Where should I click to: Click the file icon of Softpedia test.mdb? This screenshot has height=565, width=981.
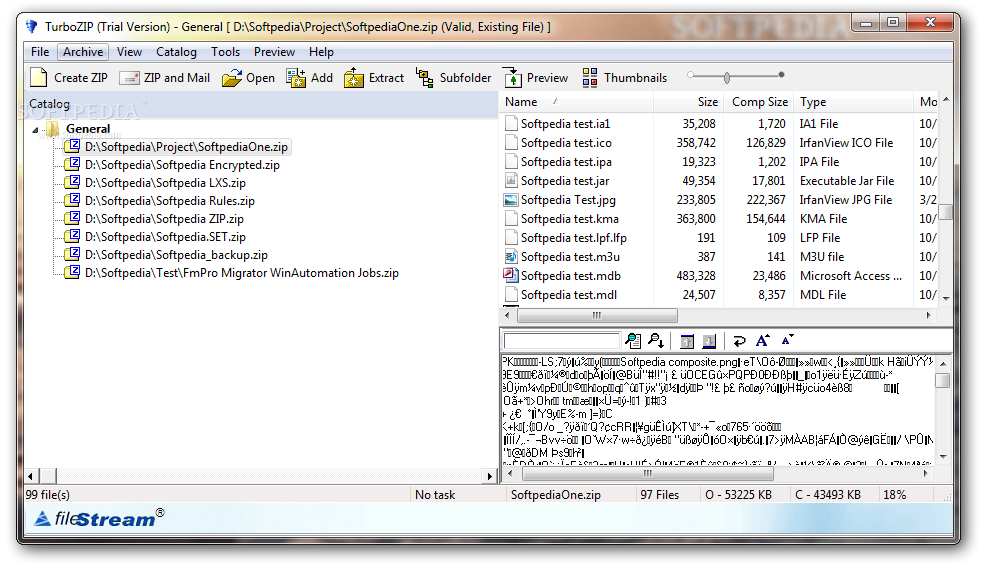(511, 275)
